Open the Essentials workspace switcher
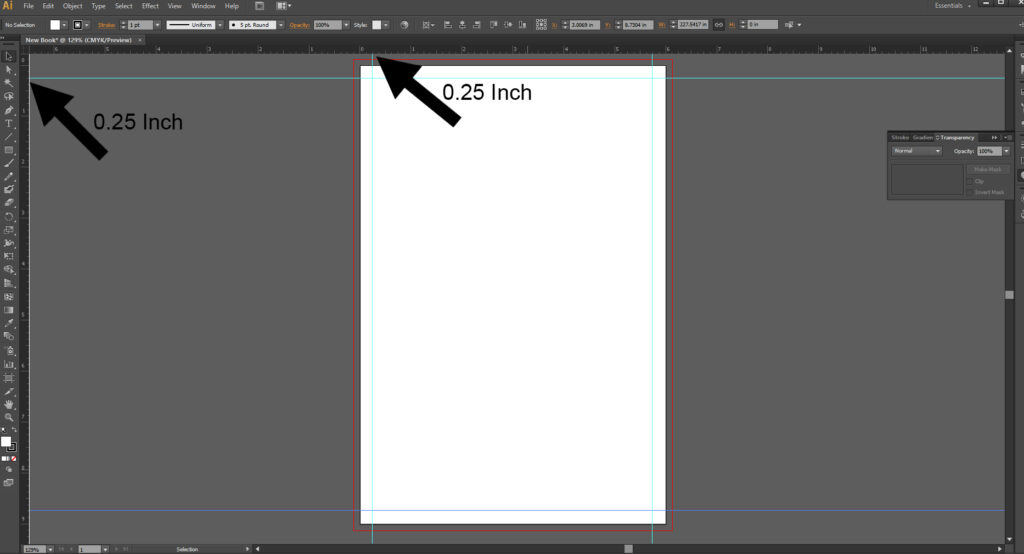The image size is (1024, 554). coord(952,6)
